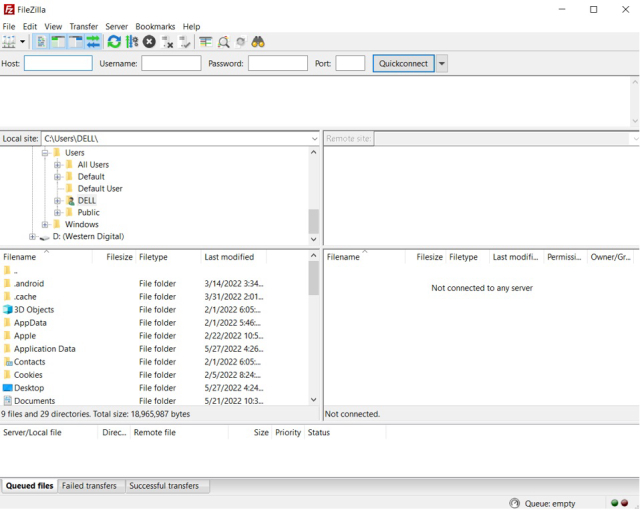The height and width of the screenshot is (510, 640).
Task: Toggle remote directory tree display
Action: point(76,42)
